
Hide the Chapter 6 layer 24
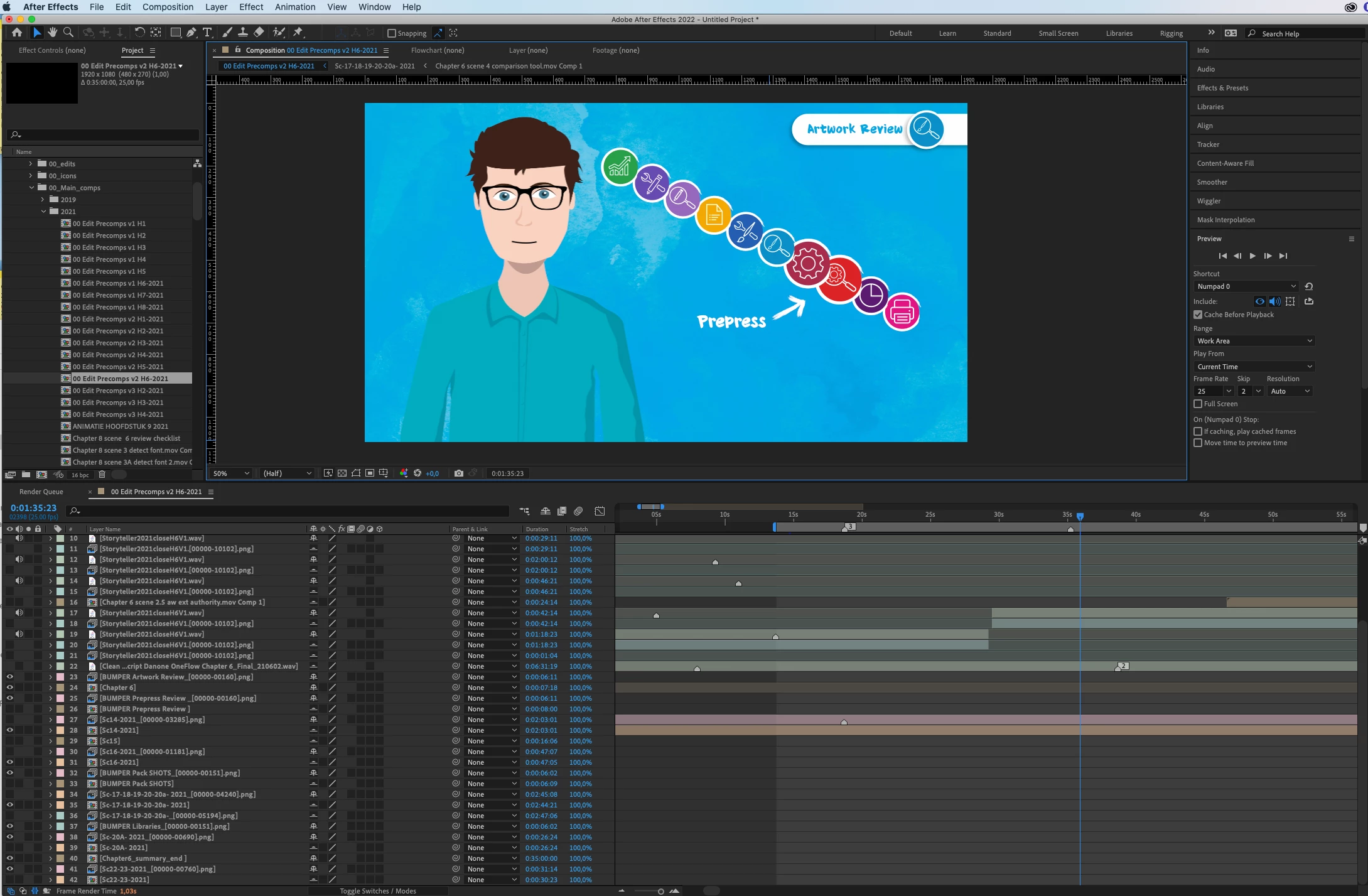tap(9, 688)
